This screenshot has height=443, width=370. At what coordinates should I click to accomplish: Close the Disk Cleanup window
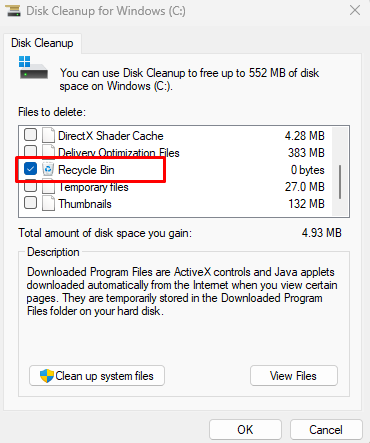coord(355,10)
